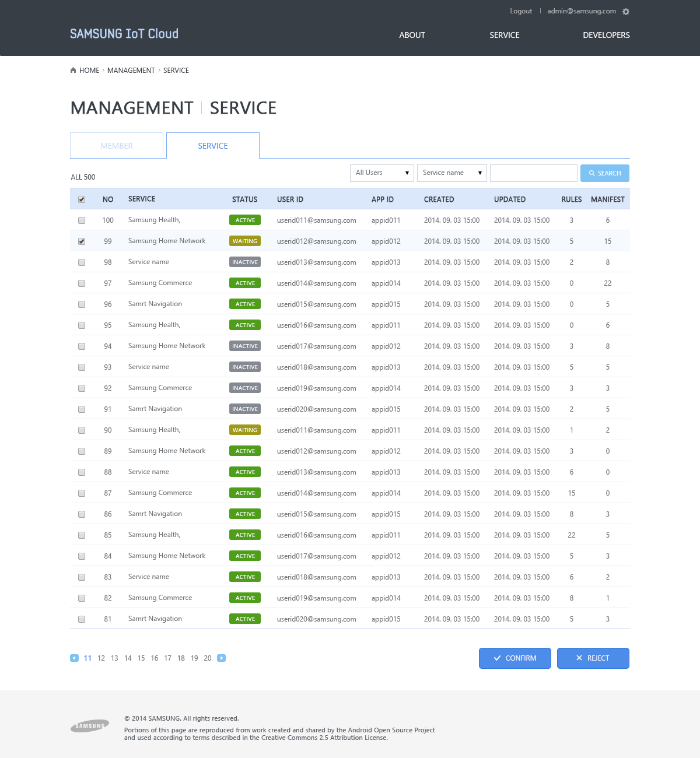Click the CREATED column header

[x=439, y=199]
